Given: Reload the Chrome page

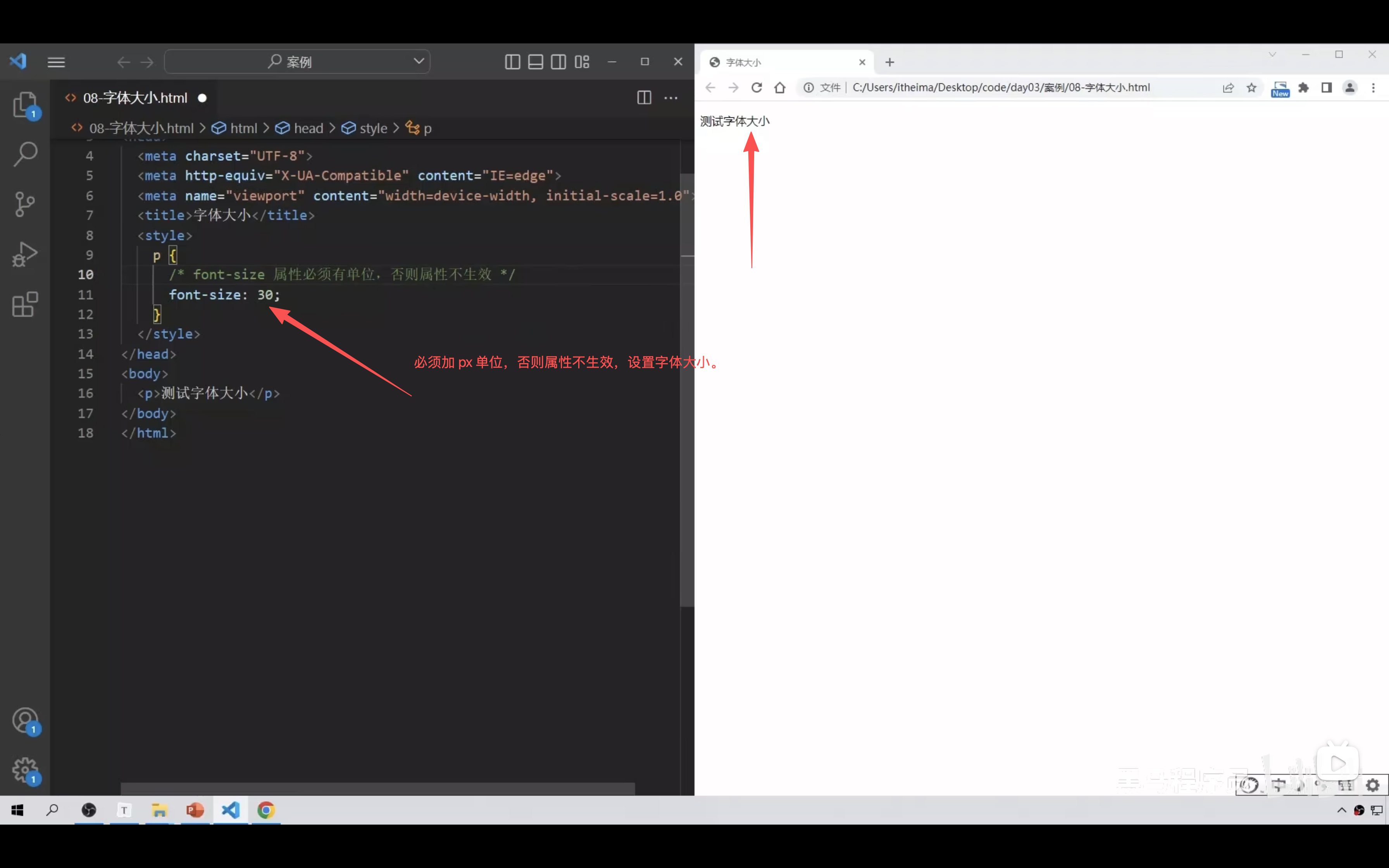Looking at the screenshot, I should (x=757, y=87).
